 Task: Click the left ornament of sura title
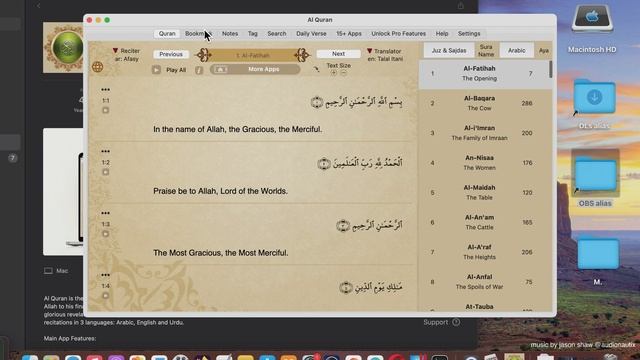[203, 55]
